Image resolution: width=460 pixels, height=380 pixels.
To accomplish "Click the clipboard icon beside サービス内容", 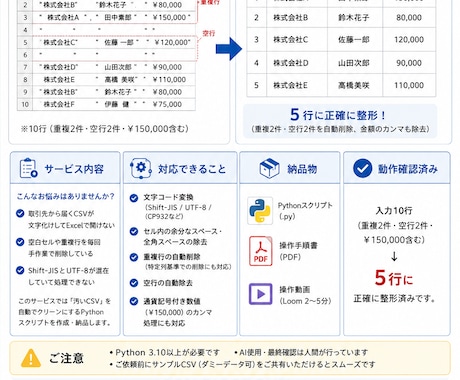I will pos(28,168).
